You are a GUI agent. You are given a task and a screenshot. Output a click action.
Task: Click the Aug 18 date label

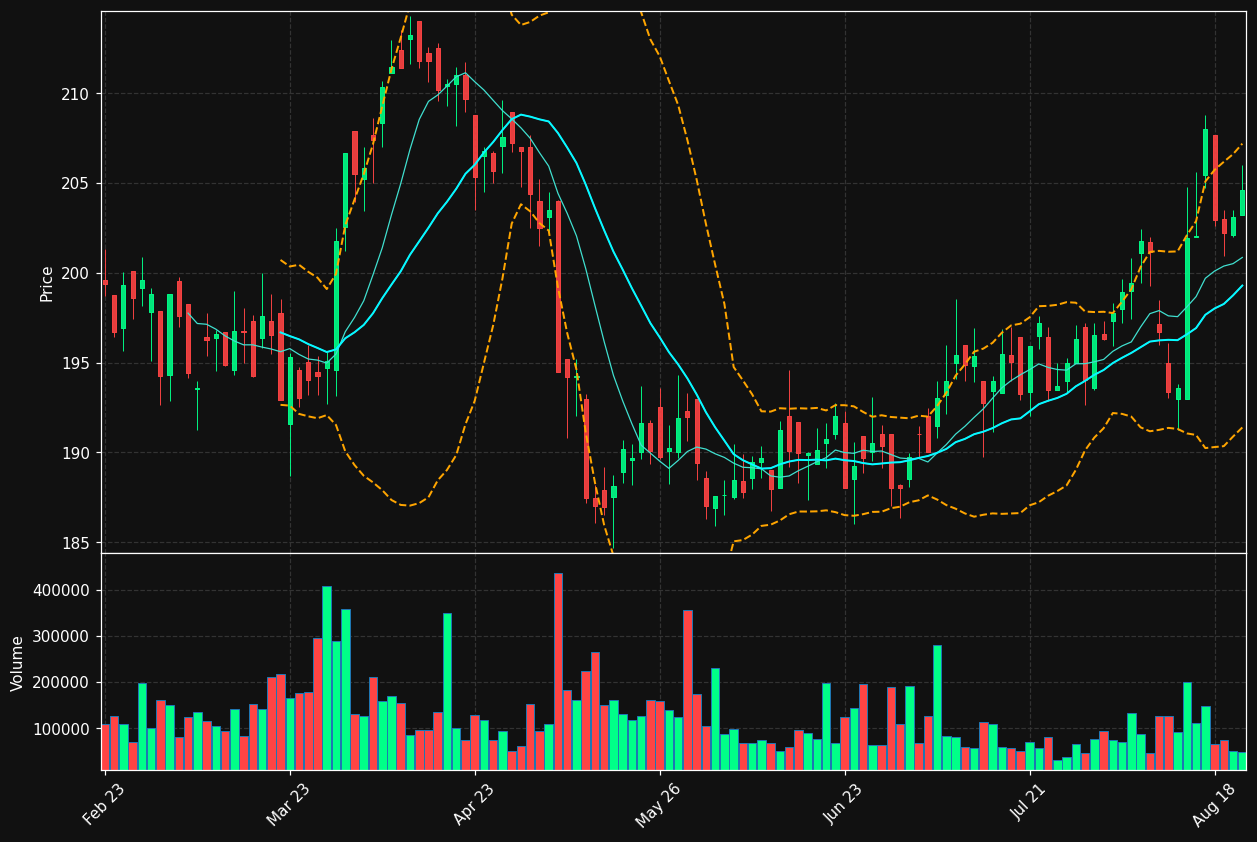tap(1213, 804)
